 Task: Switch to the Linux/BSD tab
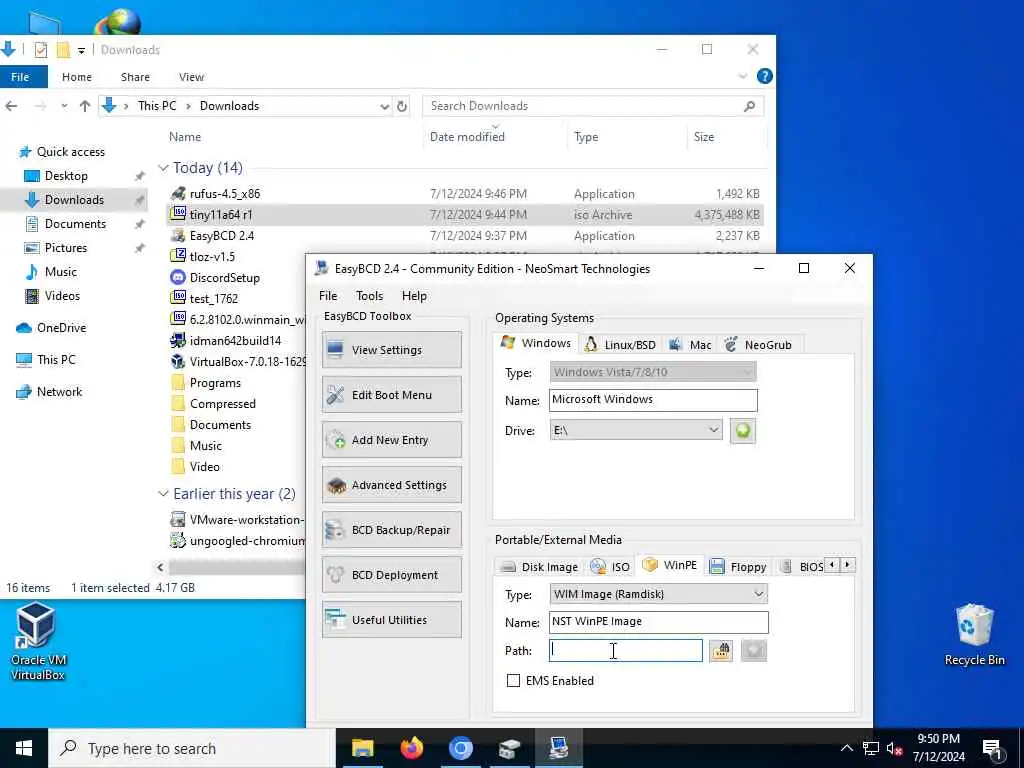(620, 344)
